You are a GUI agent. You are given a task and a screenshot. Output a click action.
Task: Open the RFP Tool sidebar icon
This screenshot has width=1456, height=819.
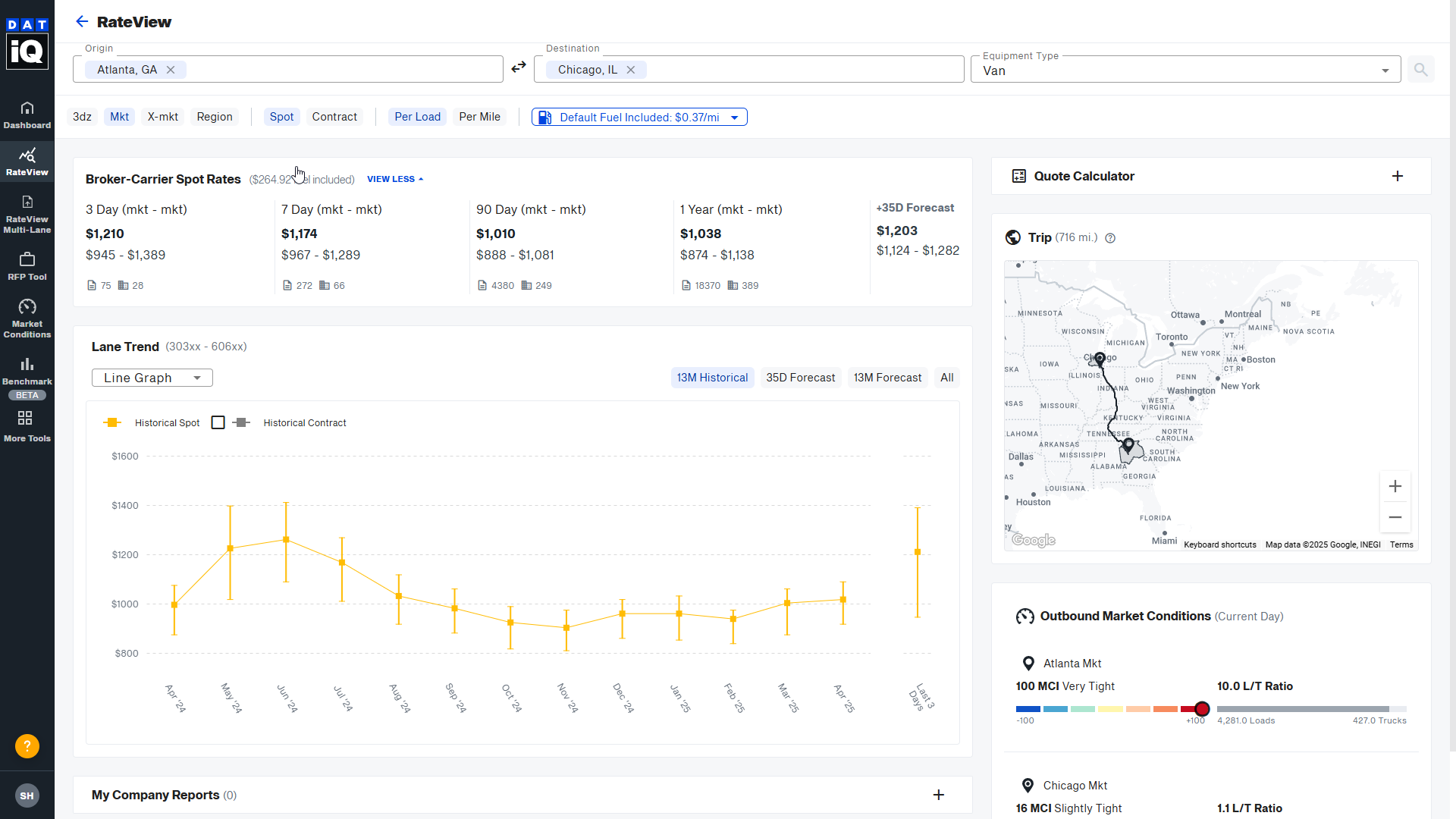tap(27, 266)
